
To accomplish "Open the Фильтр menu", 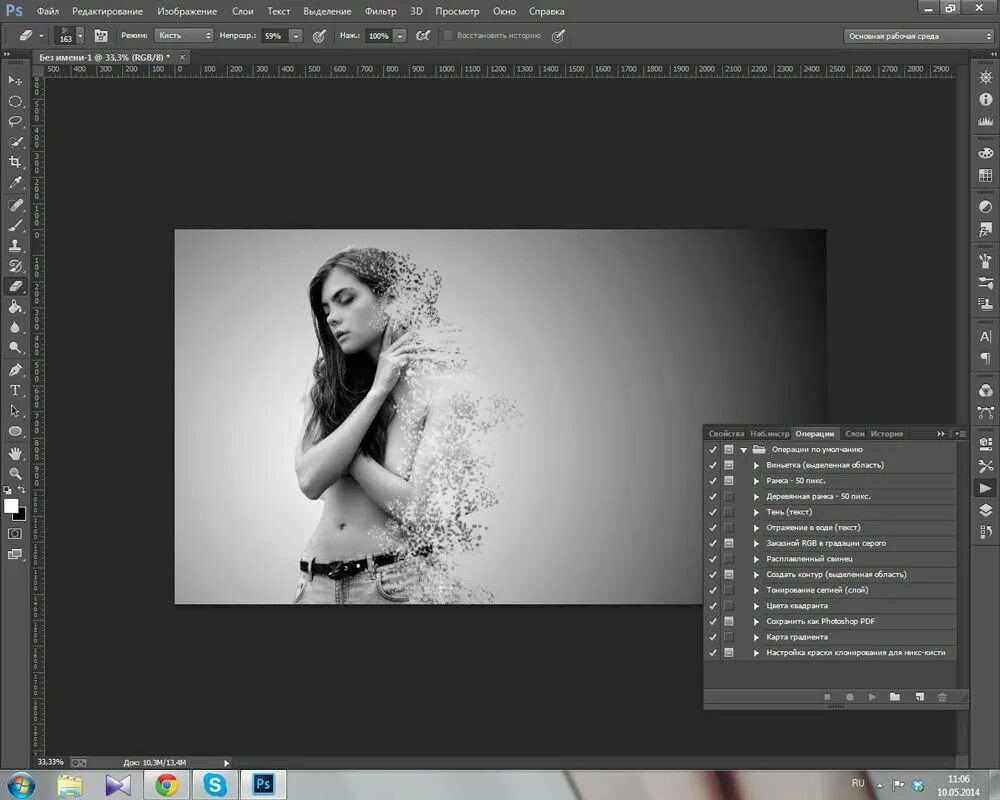I will click(380, 11).
